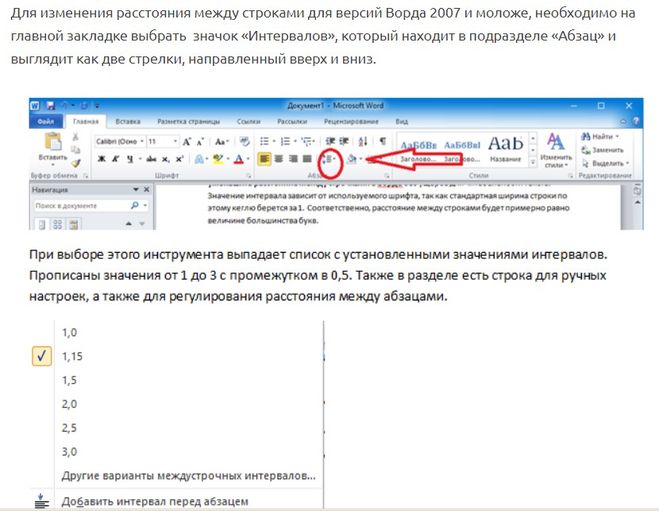Click the Copy icon in the clipboard group
Image resolution: width=659 pixels, height=511 pixels.
76,150
